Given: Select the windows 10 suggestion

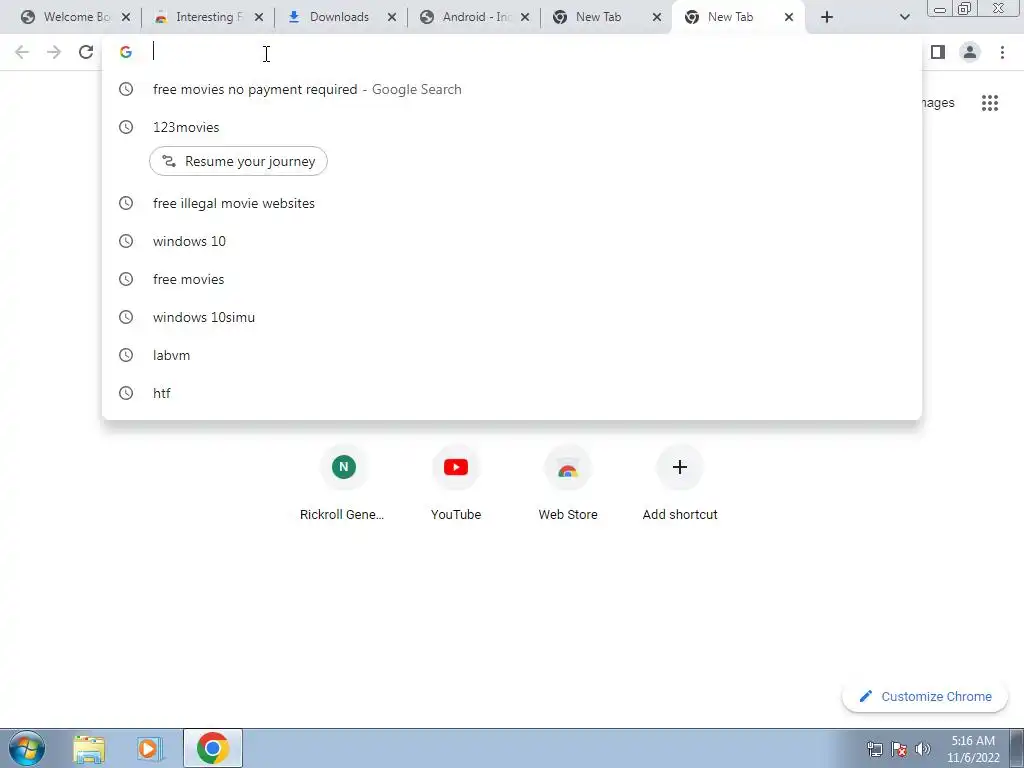Looking at the screenshot, I should (512, 241).
